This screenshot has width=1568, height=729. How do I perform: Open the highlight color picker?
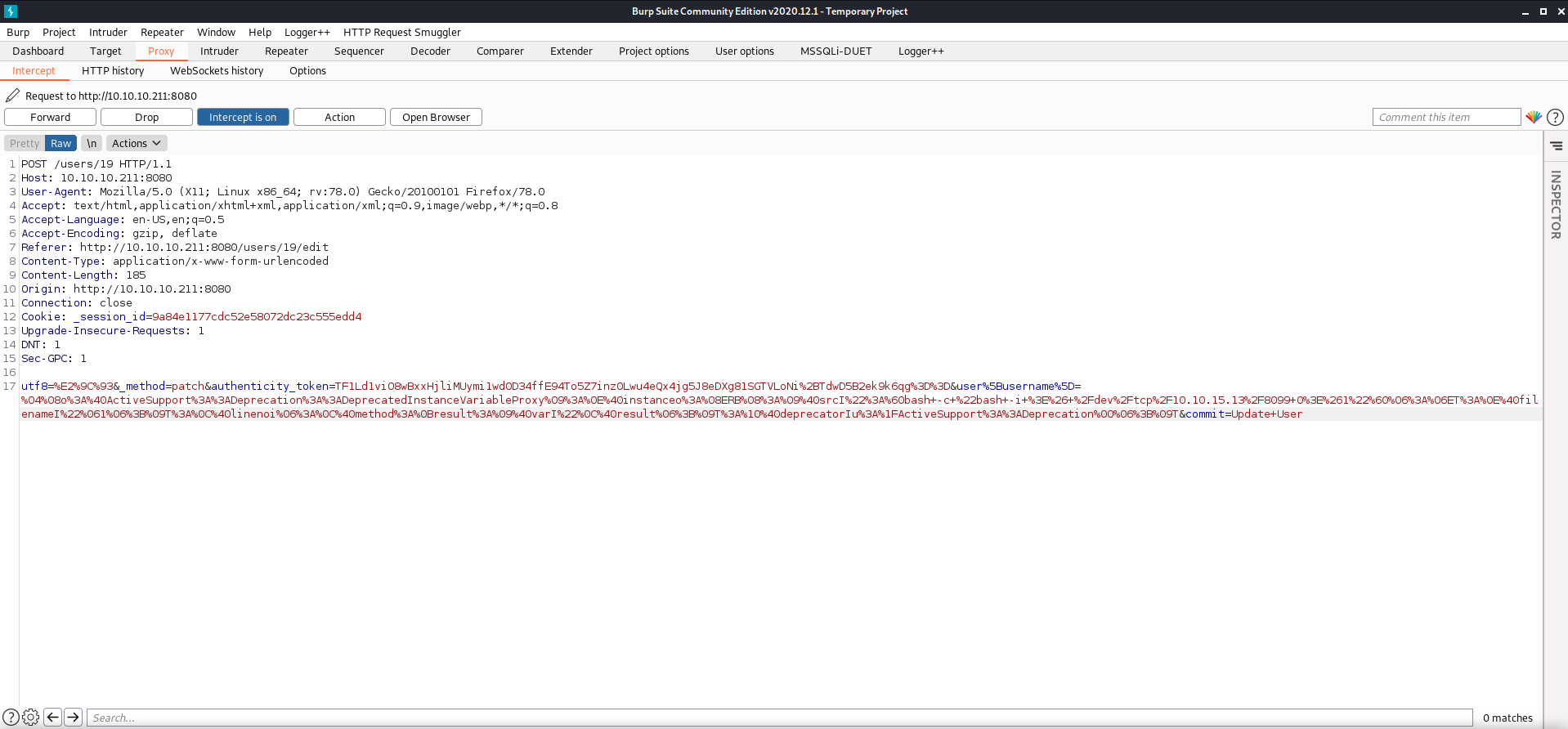tap(1534, 117)
